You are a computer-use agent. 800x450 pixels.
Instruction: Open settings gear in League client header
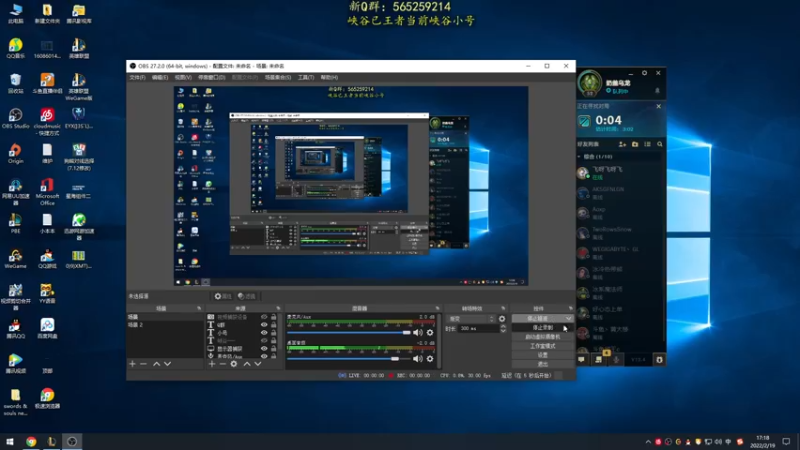point(644,73)
